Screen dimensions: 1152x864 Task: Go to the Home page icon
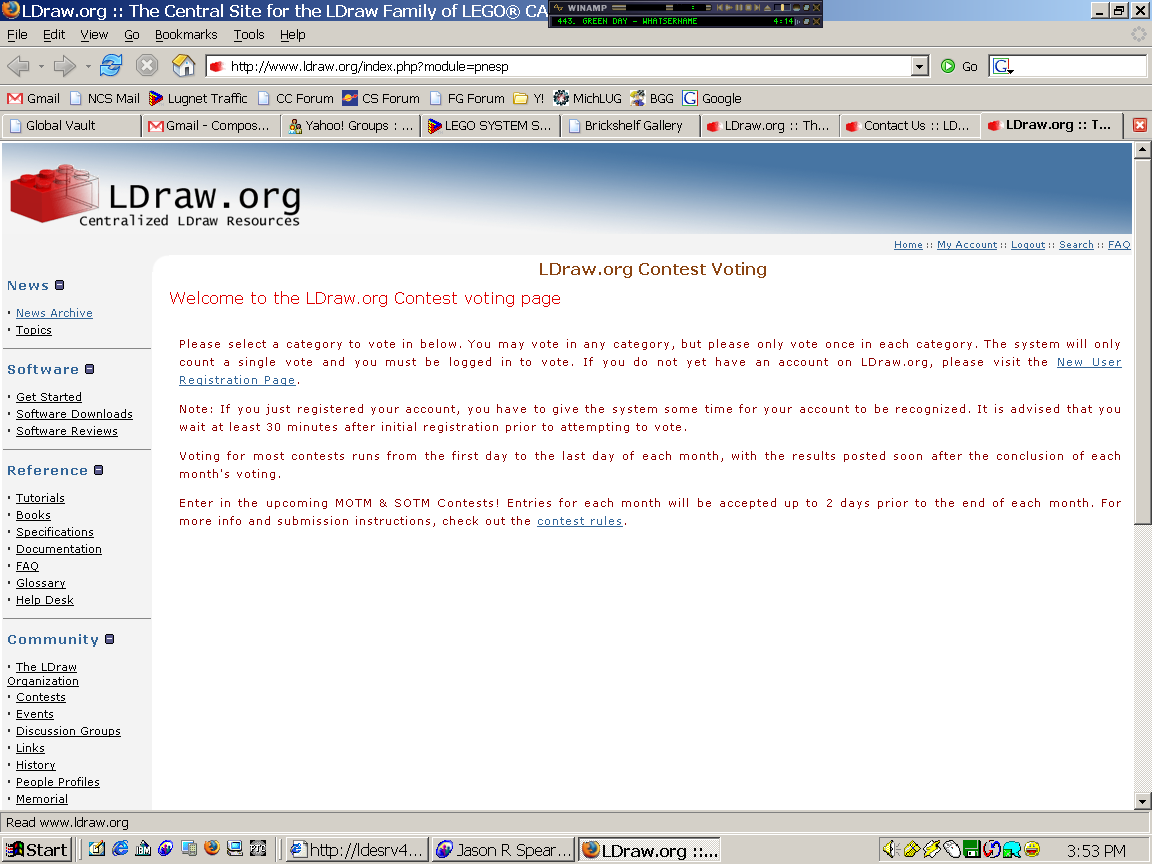pyautogui.click(x=184, y=65)
